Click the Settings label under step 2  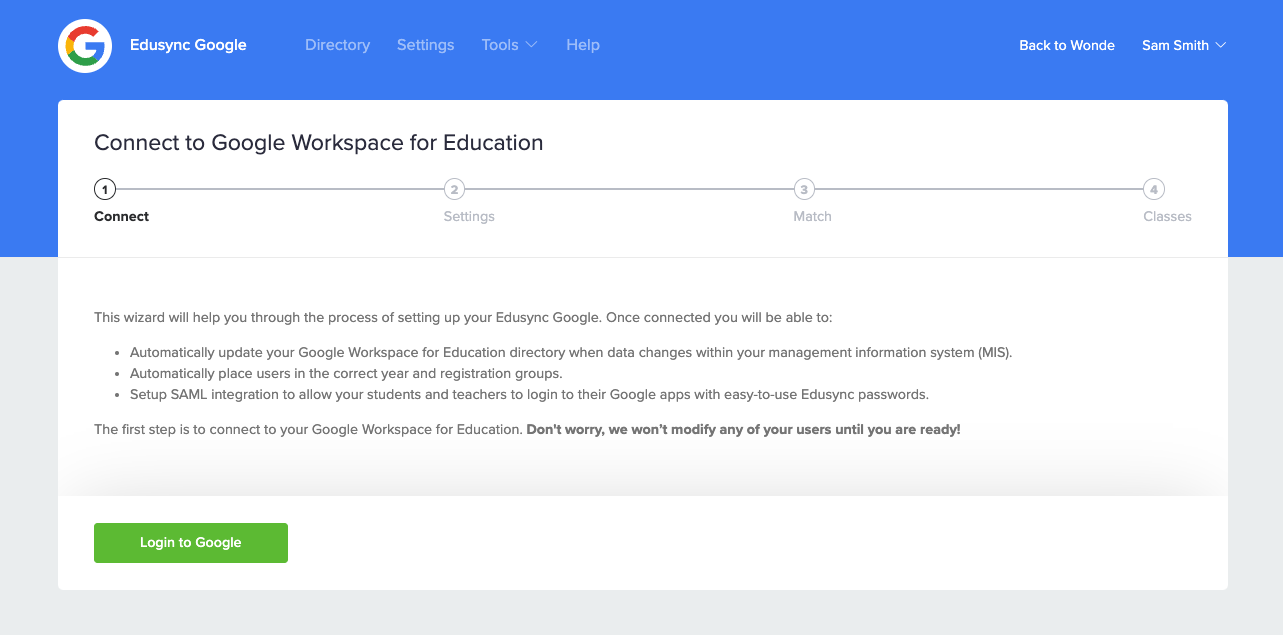click(468, 216)
